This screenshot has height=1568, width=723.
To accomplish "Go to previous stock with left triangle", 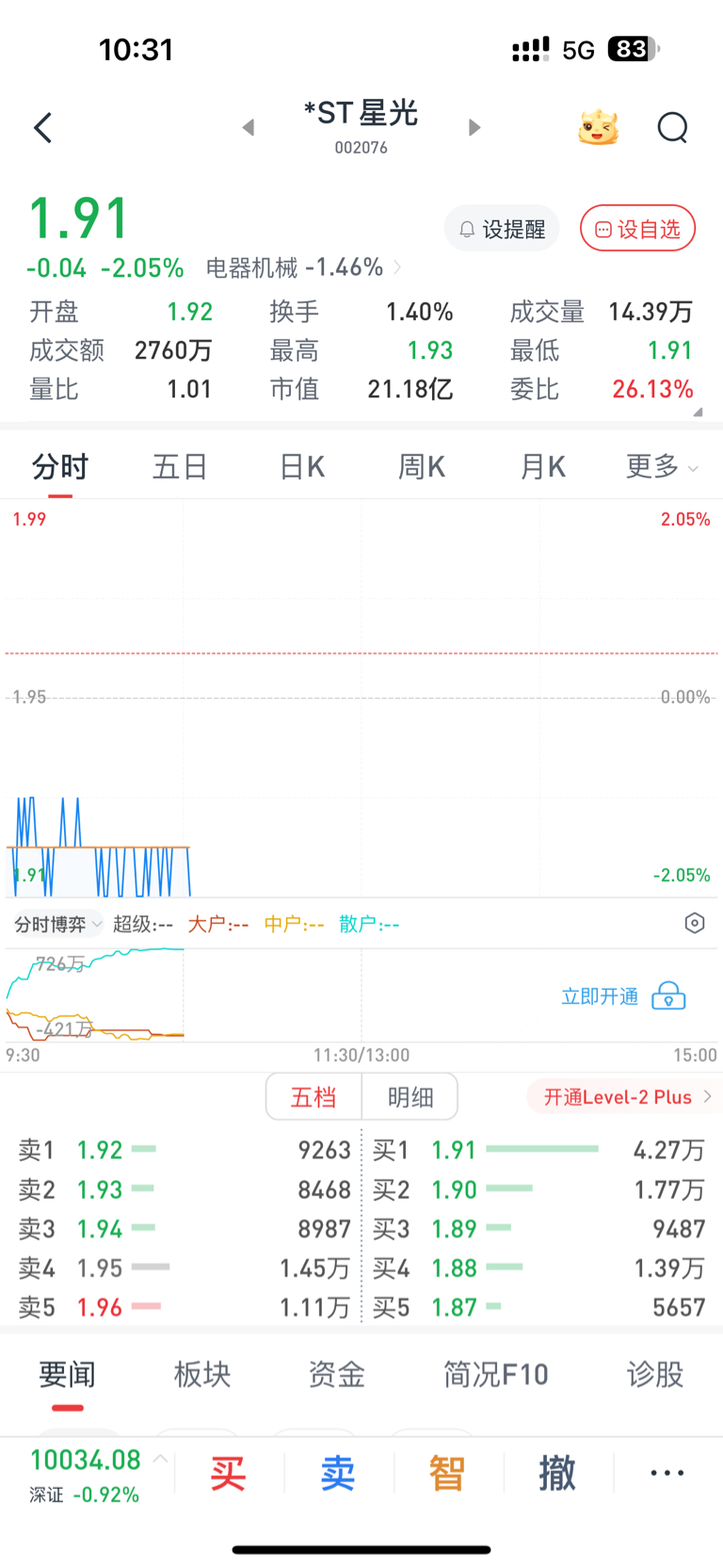I will [249, 127].
